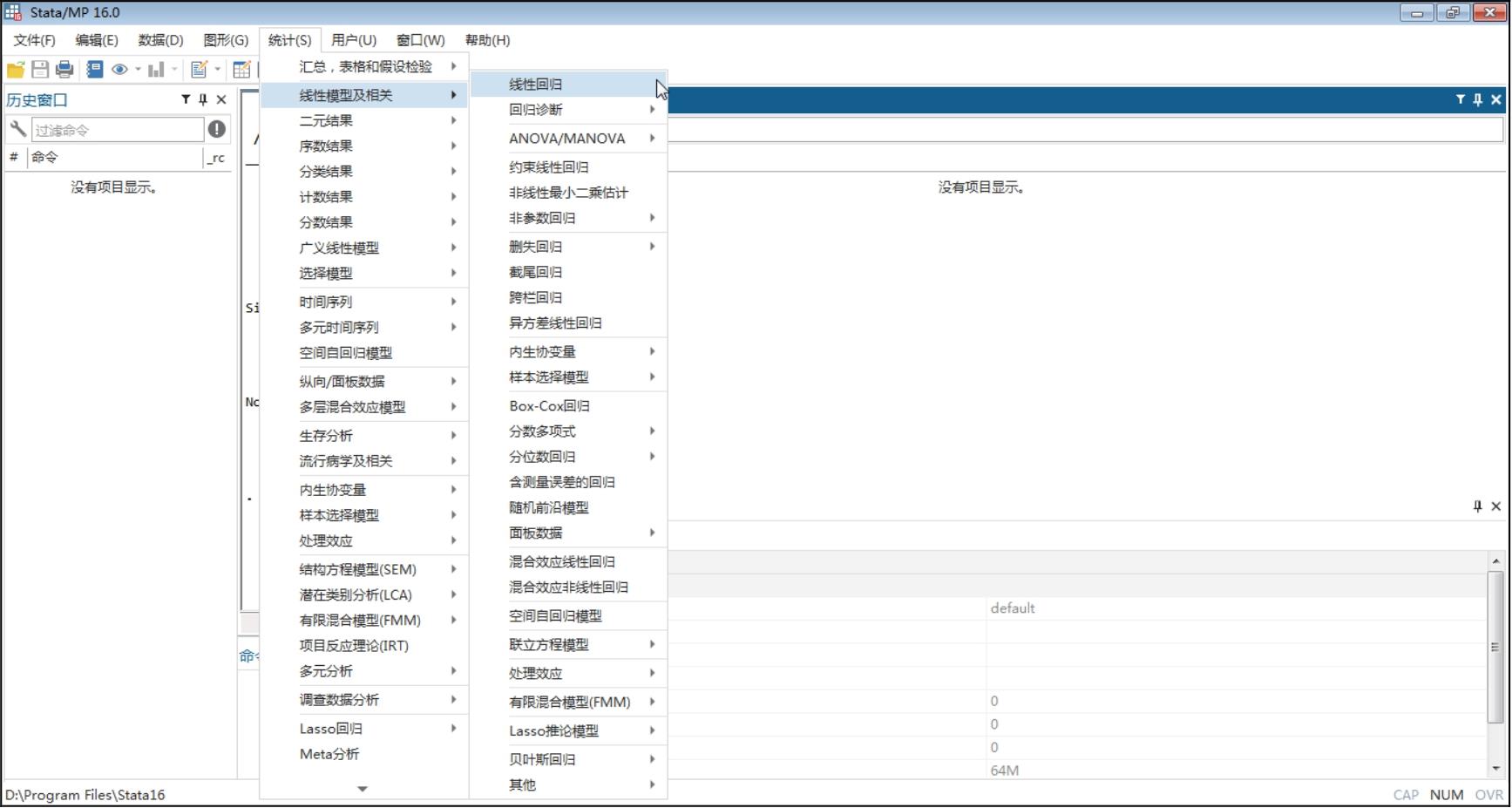Expand Lasso回归 in 统计 menu
The height and width of the screenshot is (808, 1512).
(364, 730)
